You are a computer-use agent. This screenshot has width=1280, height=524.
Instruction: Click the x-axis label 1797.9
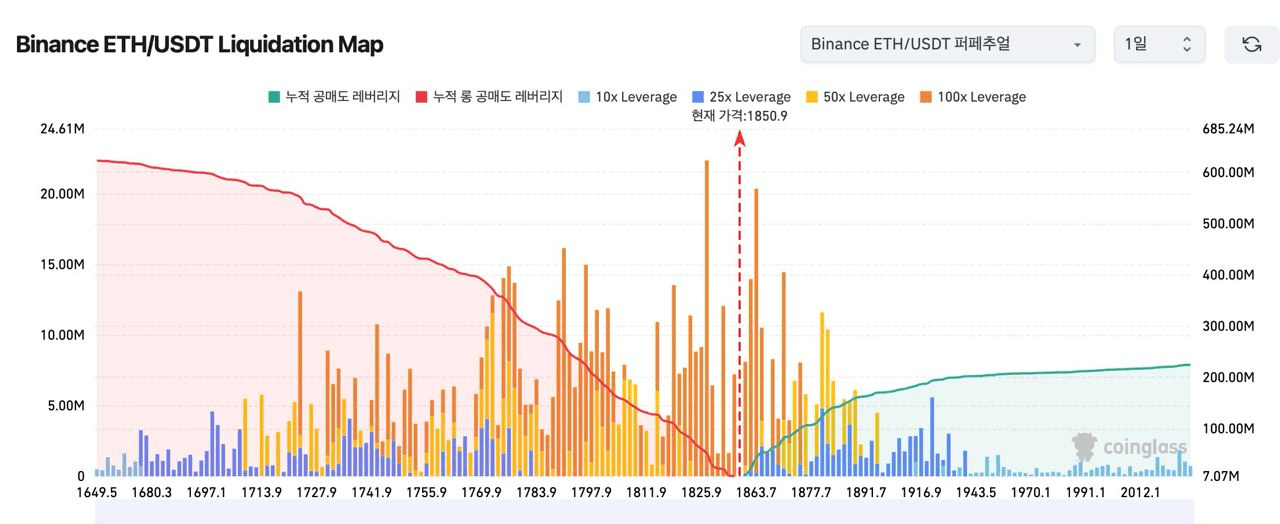[592, 491]
